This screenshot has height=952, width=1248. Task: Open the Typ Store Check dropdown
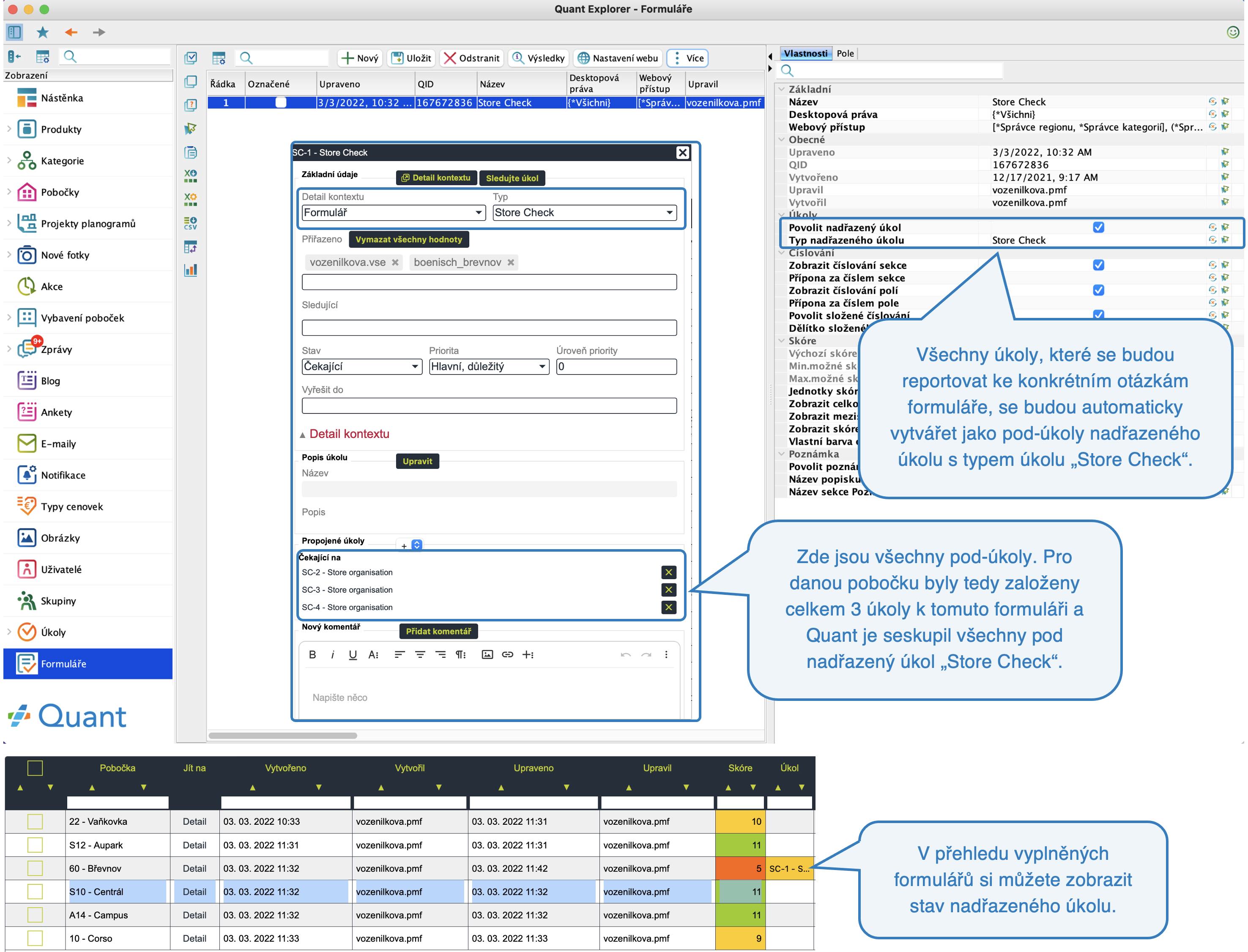pos(584,213)
